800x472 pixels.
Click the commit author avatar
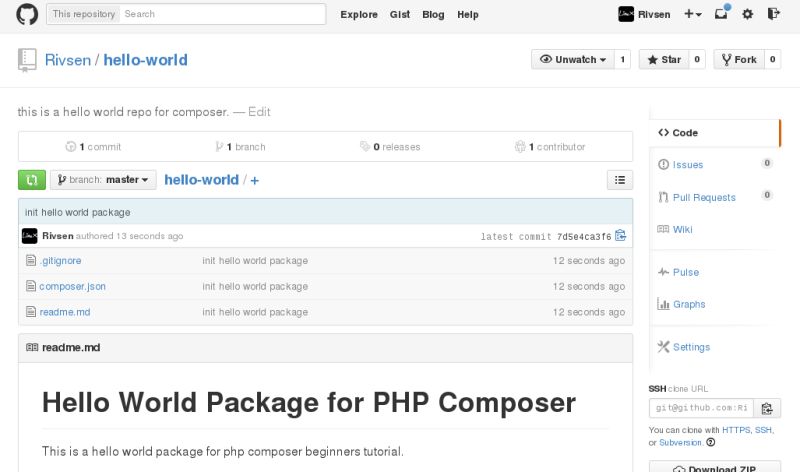click(x=30, y=236)
